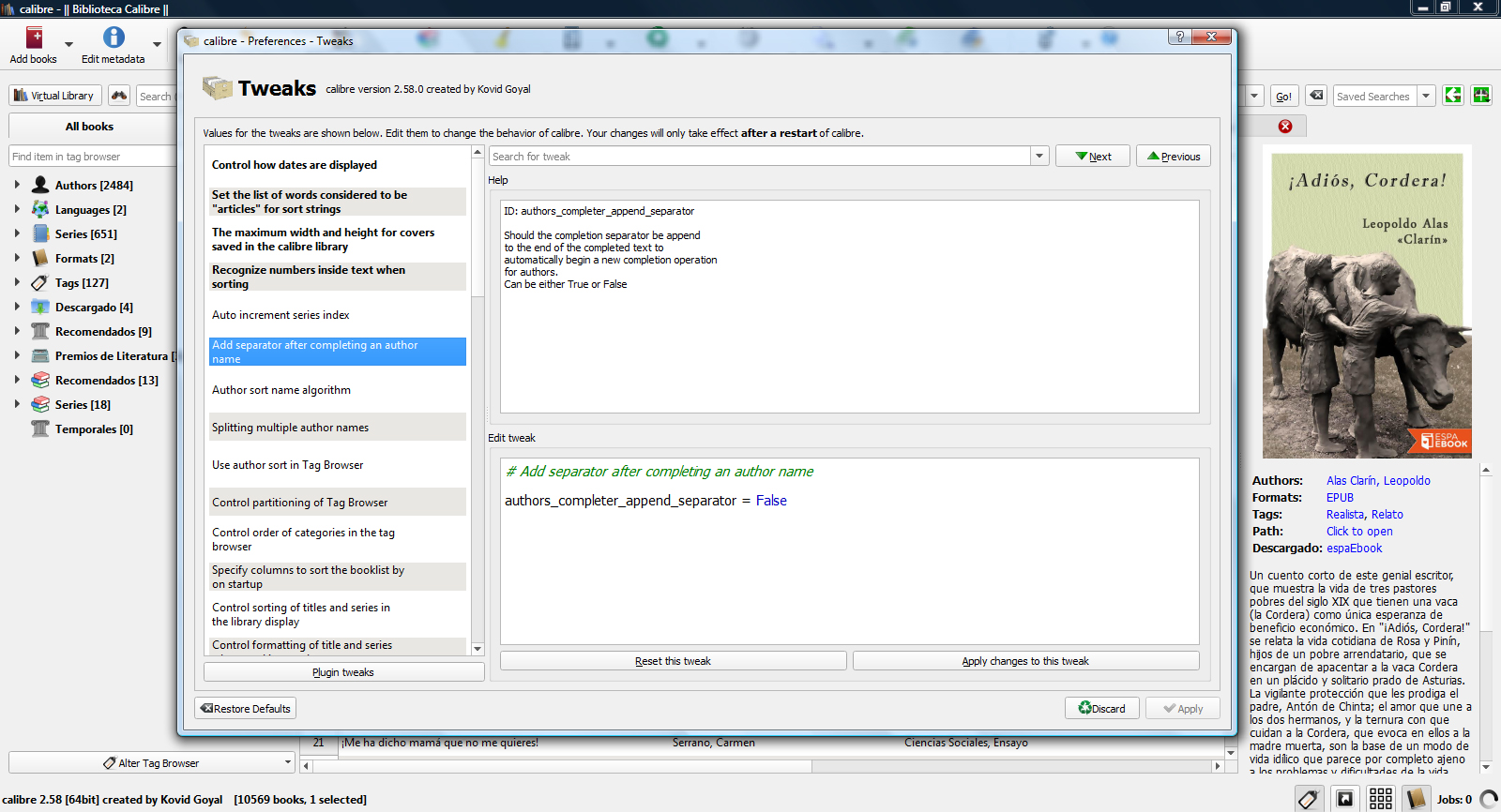The height and width of the screenshot is (812, 1501).
Task: Select 'Auto increment series index' tweak
Action: tap(337, 314)
